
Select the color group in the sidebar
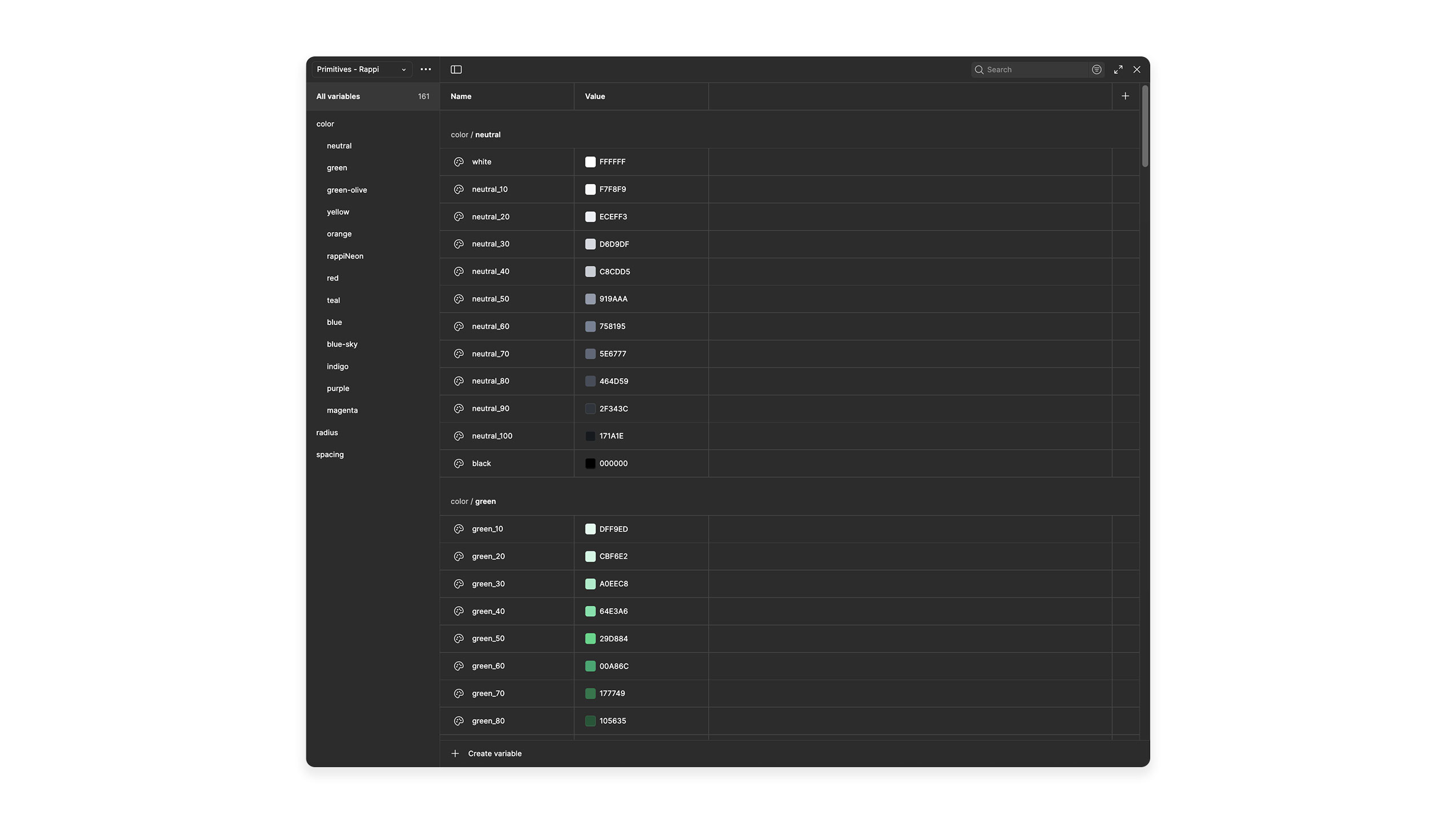pyautogui.click(x=325, y=124)
